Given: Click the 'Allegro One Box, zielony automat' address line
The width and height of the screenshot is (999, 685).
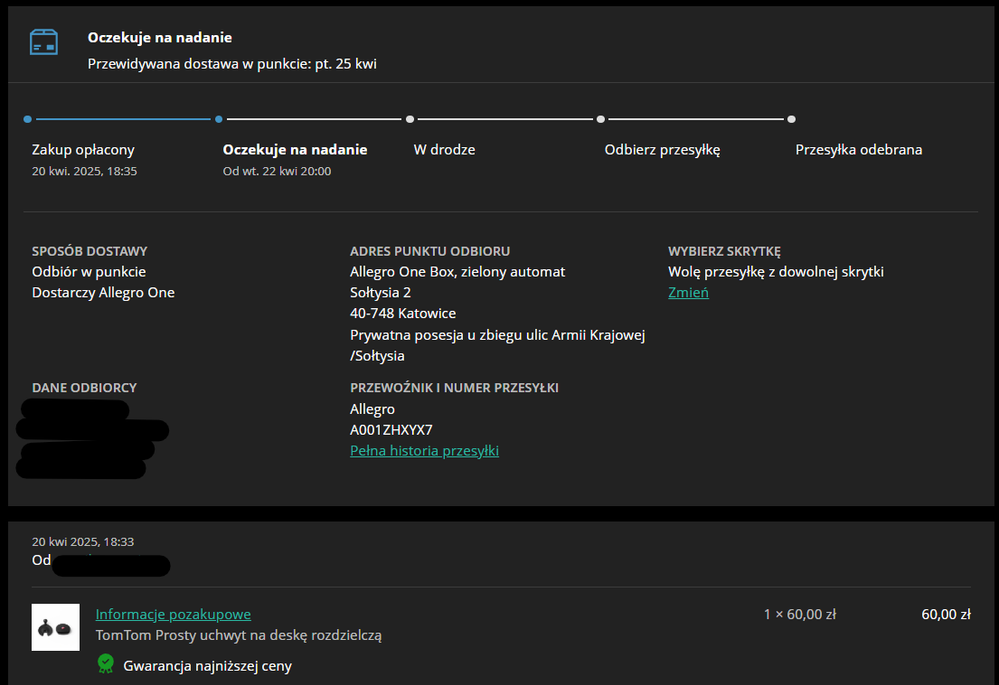Looking at the screenshot, I should coord(457,272).
